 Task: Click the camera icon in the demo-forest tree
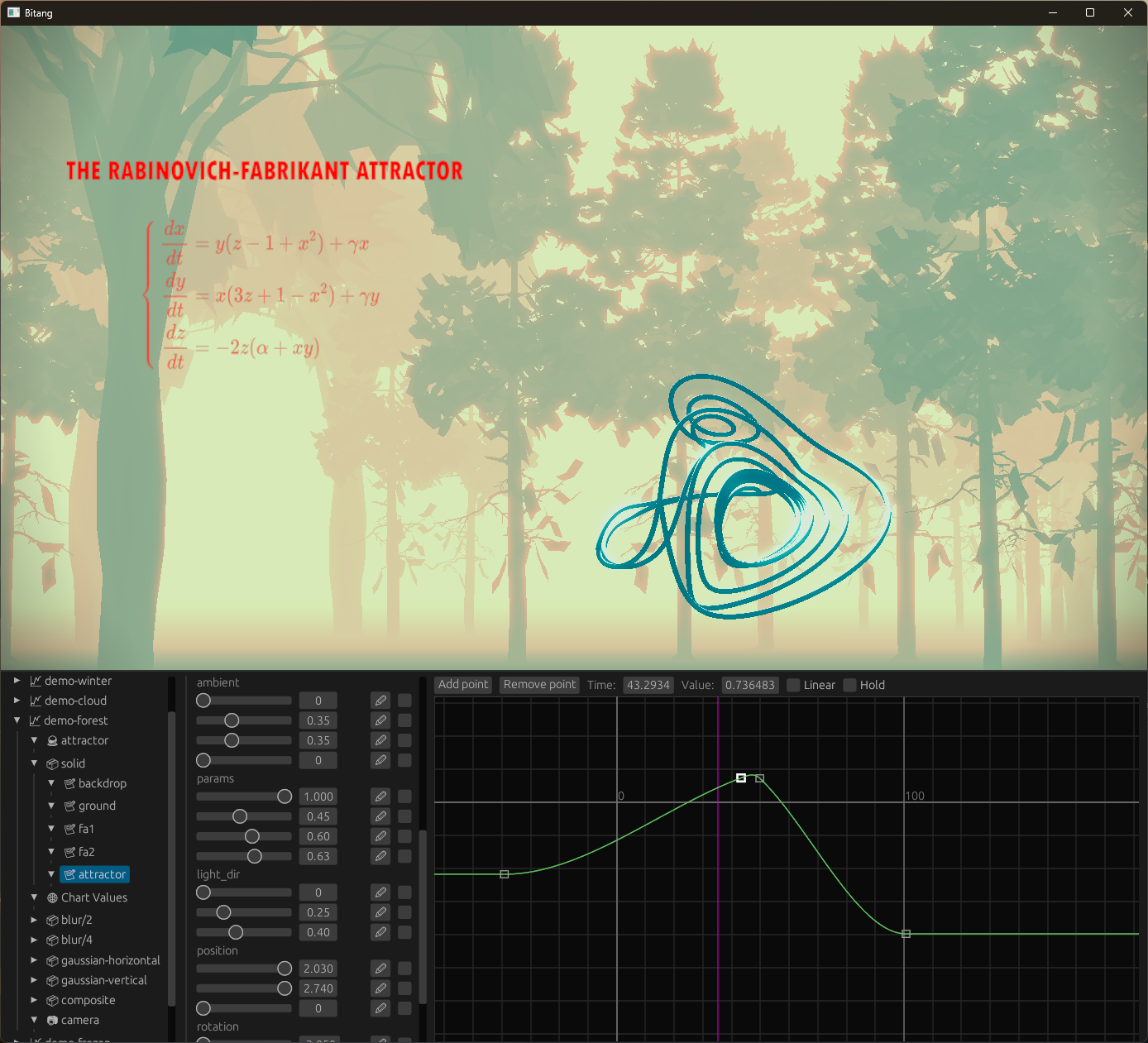click(x=51, y=1020)
